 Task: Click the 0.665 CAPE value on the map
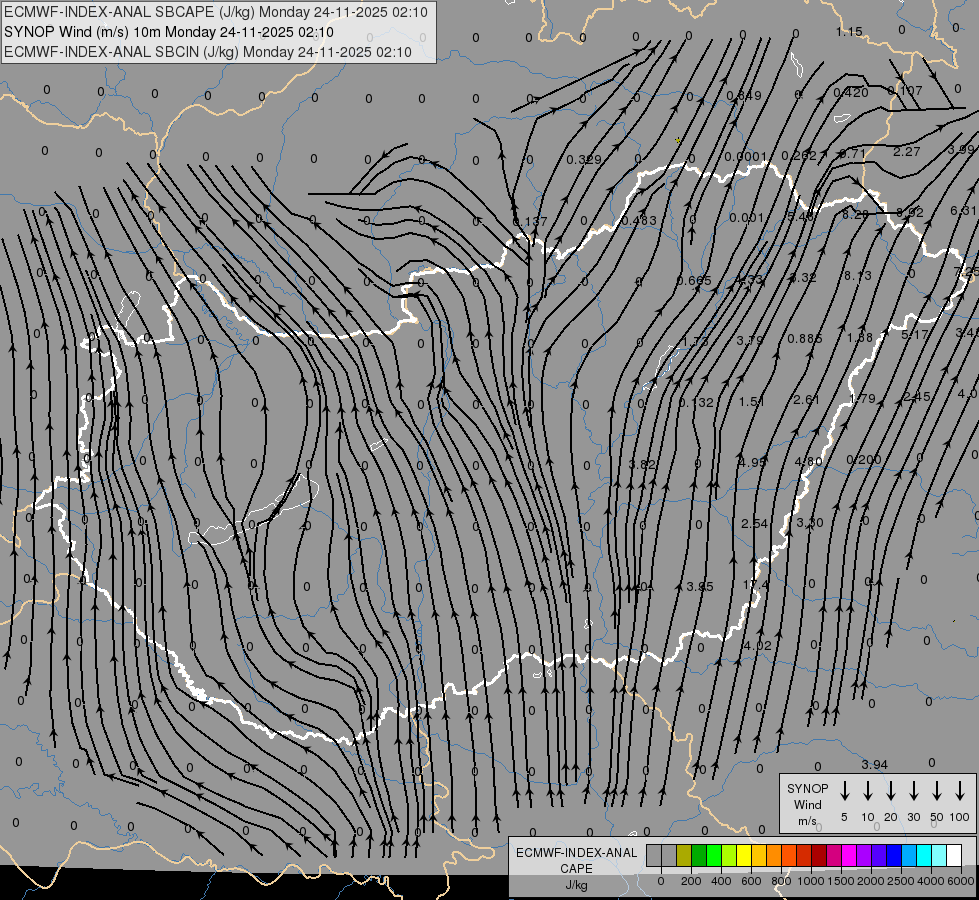click(x=694, y=280)
